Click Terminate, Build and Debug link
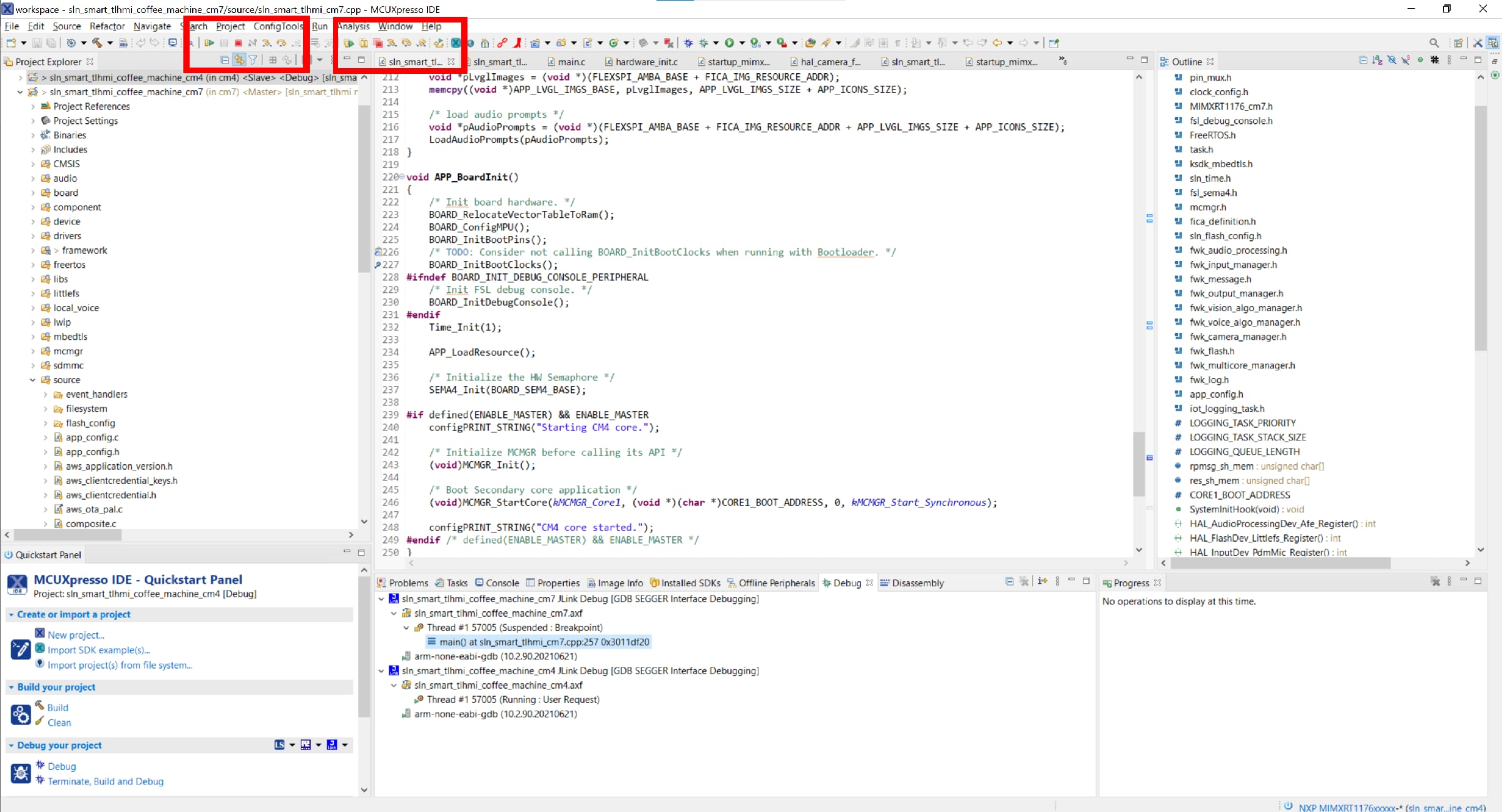Viewport: 1502px width, 812px height. click(105, 781)
